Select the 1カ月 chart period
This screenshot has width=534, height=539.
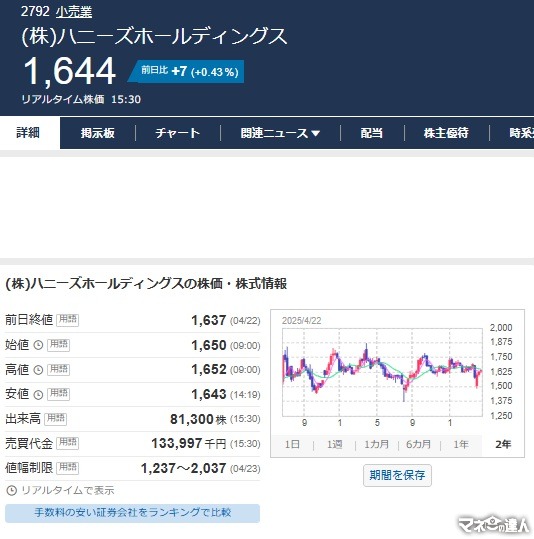click(x=377, y=444)
